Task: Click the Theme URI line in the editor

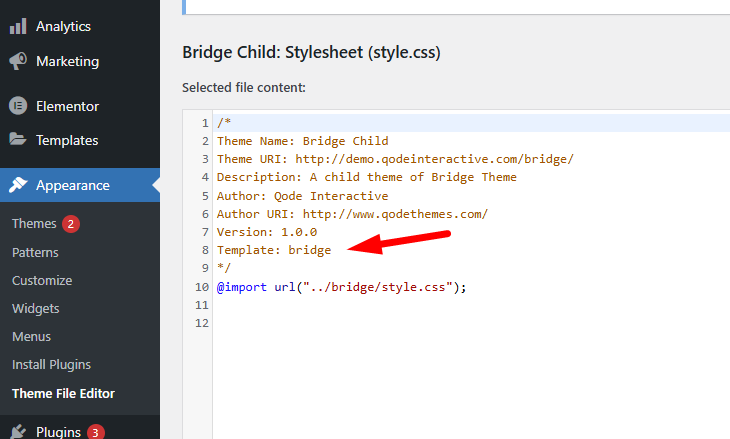Action: pyautogui.click(x=395, y=159)
